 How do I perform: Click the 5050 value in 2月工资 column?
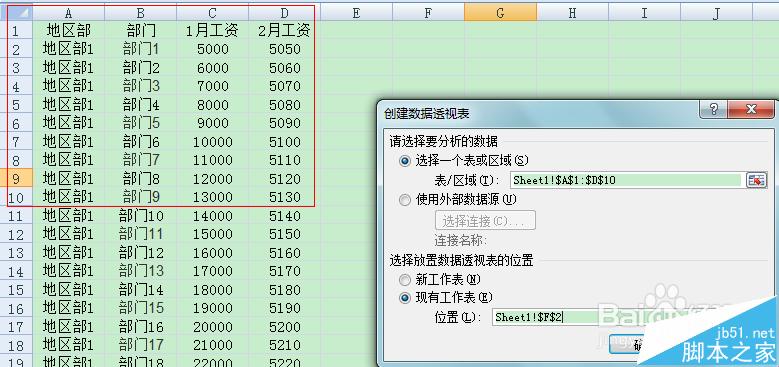(285, 49)
